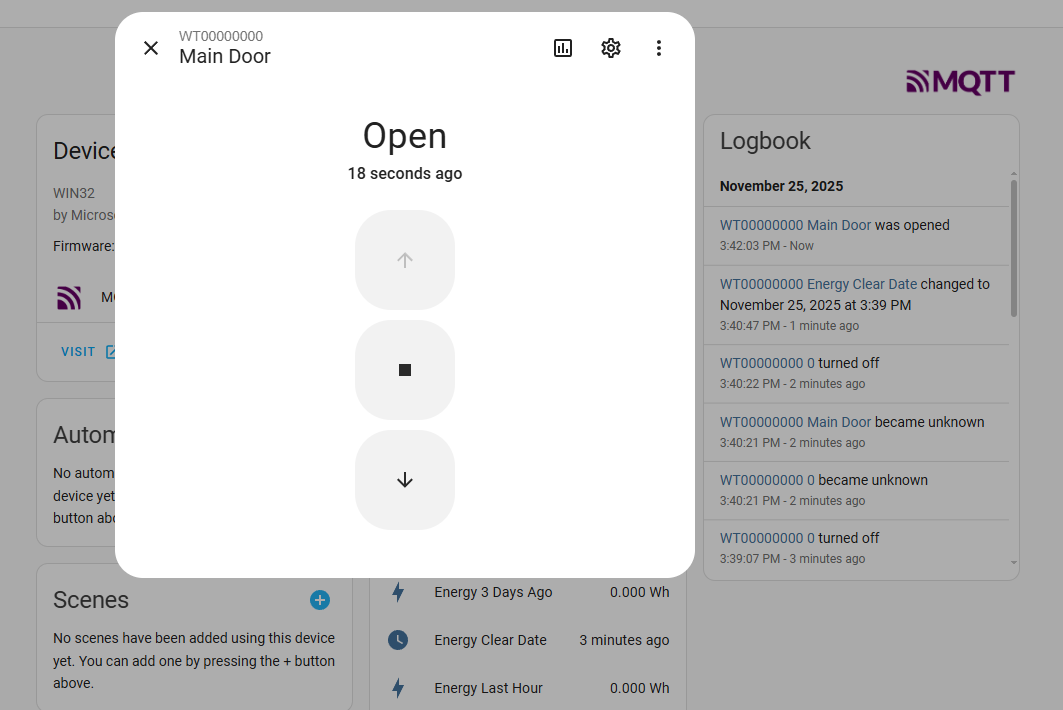This screenshot has height=710, width=1063.
Task: Click the Energy Last Hour row
Action: tap(528, 688)
